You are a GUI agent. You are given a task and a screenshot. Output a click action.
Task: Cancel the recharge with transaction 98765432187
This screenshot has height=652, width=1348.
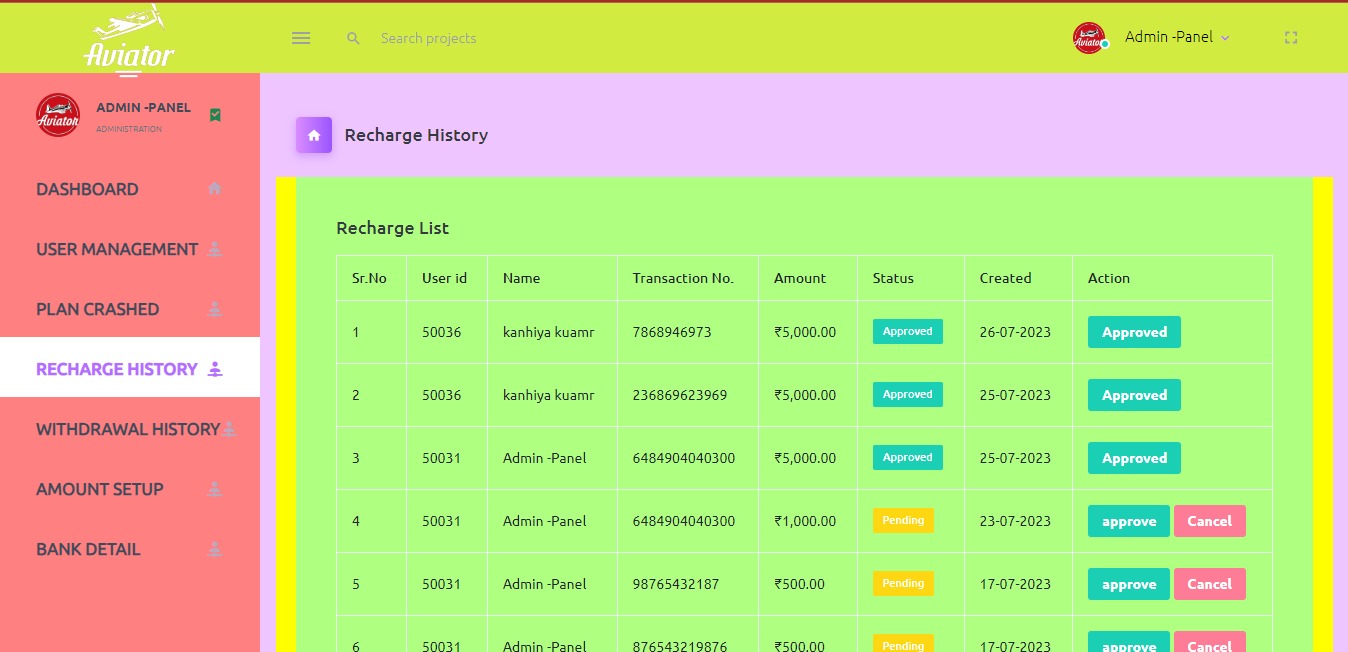click(1209, 584)
